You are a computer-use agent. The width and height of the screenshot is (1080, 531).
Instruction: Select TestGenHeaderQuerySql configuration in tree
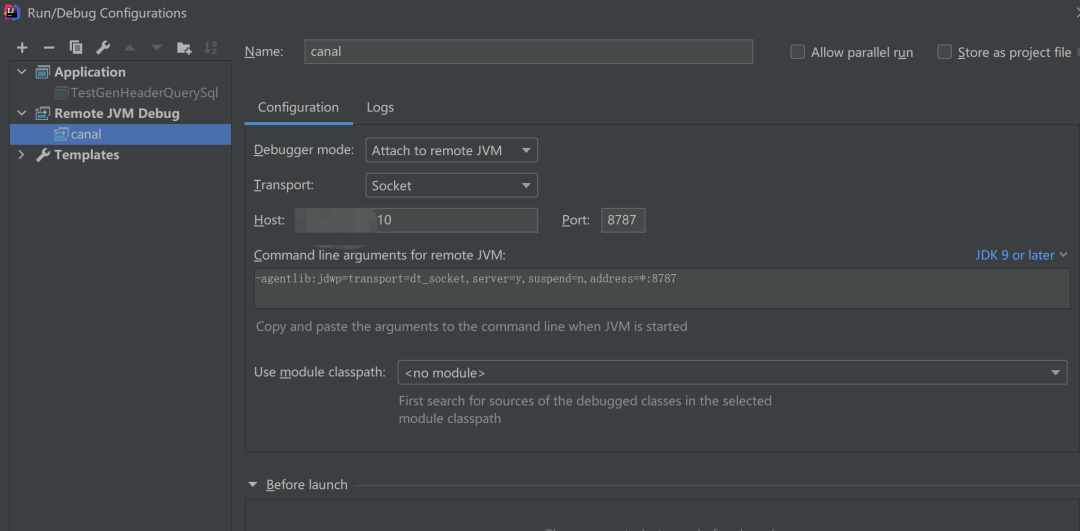point(144,93)
